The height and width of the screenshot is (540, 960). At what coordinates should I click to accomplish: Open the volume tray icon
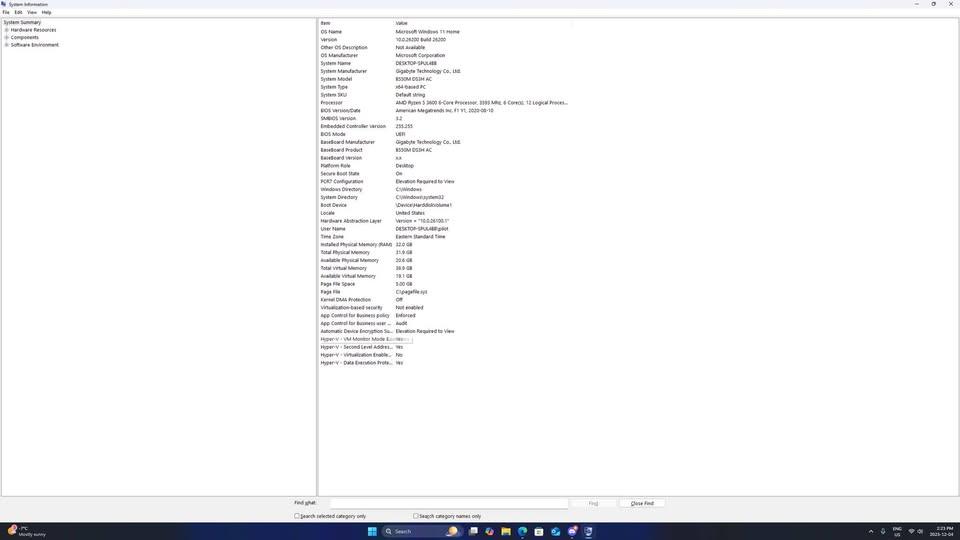click(x=920, y=531)
